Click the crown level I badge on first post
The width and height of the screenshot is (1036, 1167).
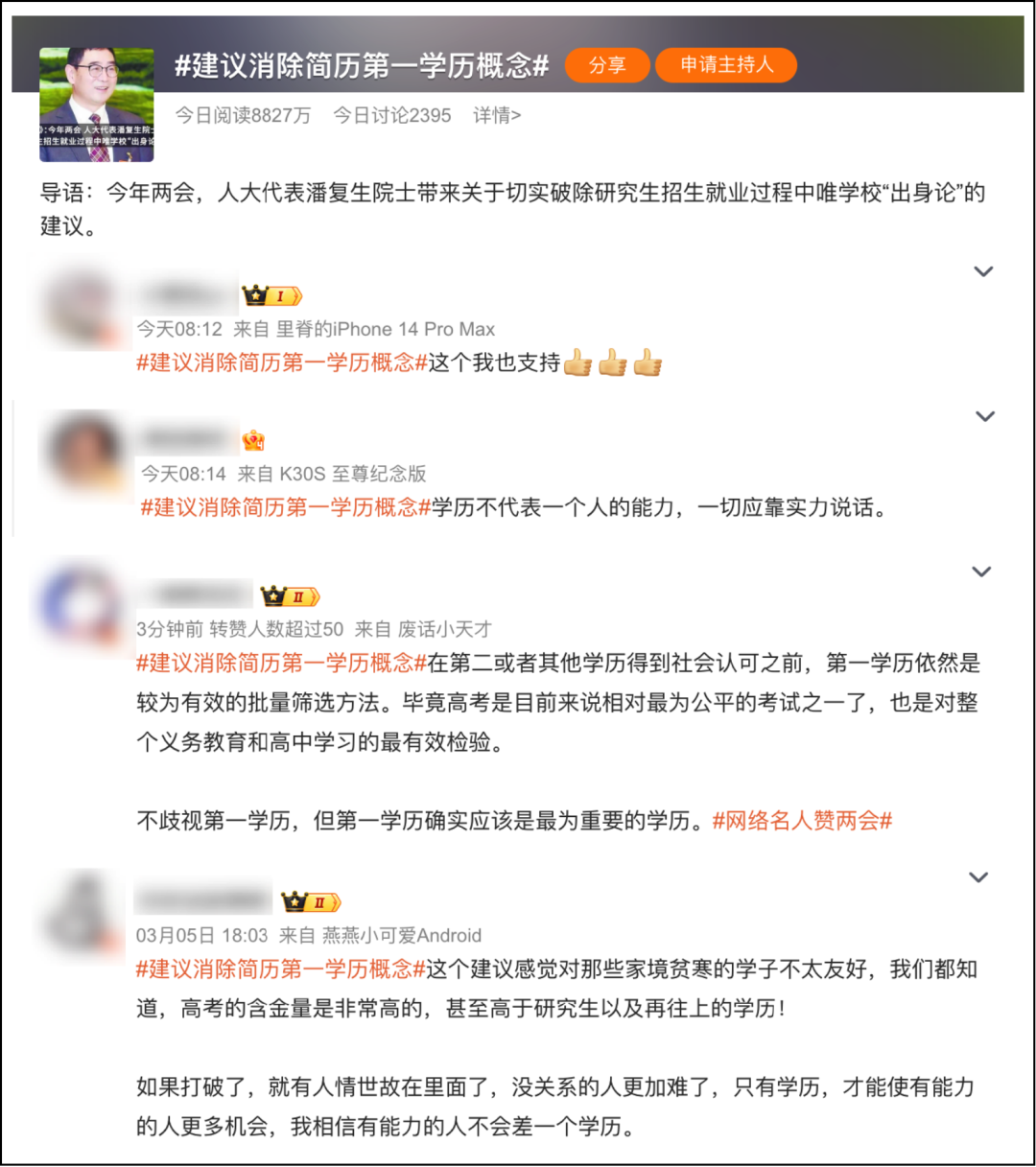tap(271, 296)
